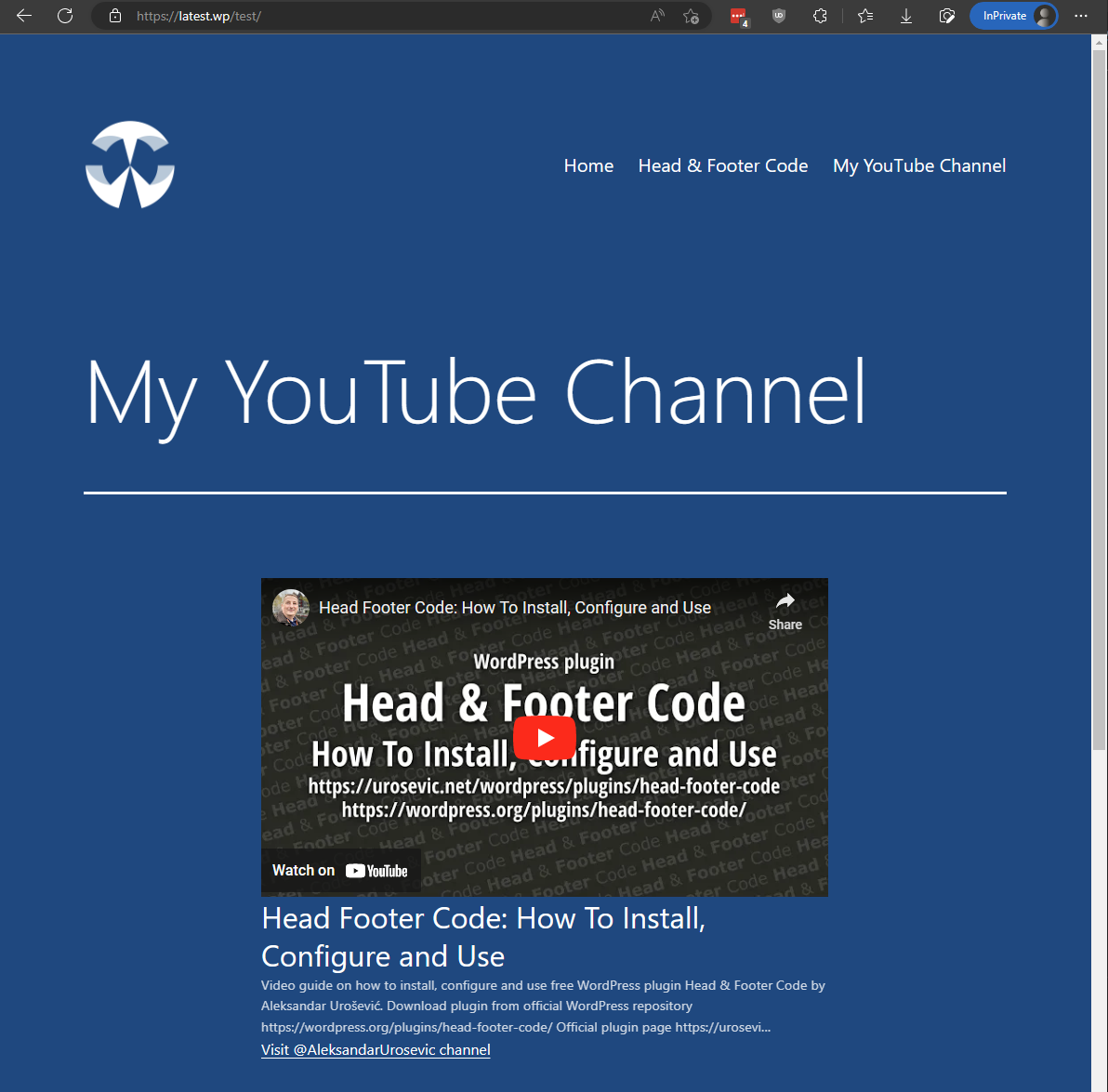Viewport: 1108px width, 1092px height.
Task: Open the Downloads arrow icon
Action: [906, 16]
